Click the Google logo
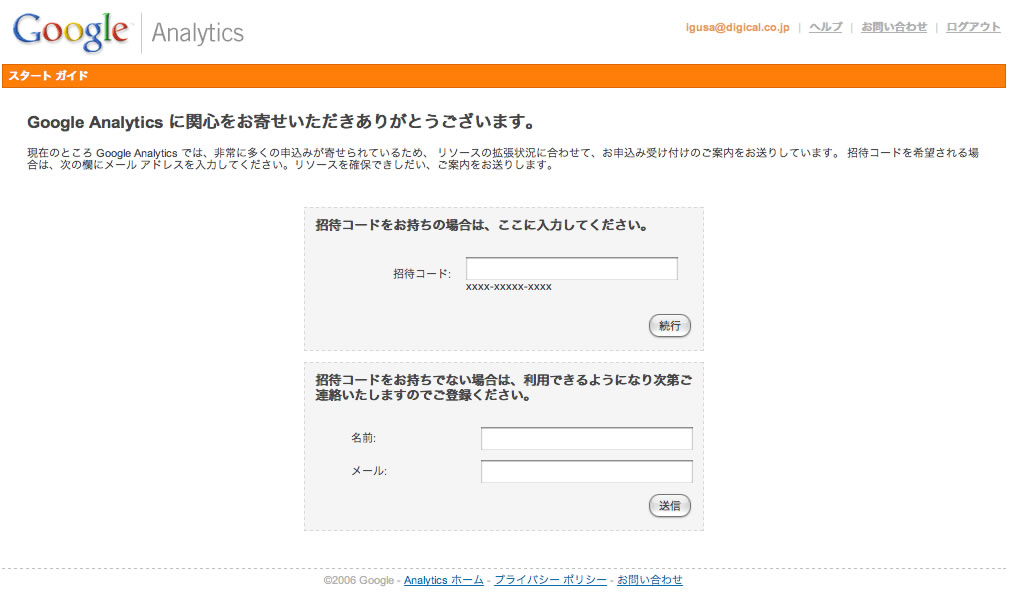The image size is (1012, 602). tap(70, 32)
